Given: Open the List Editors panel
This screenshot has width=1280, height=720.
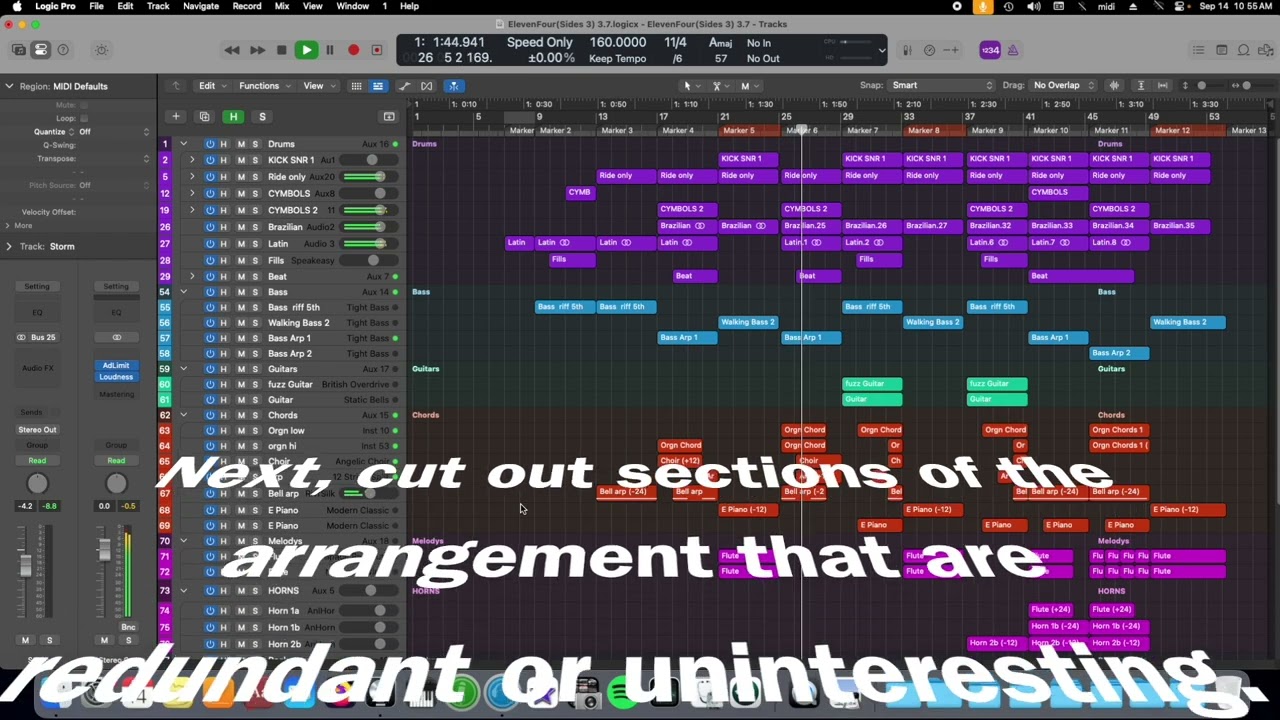Looking at the screenshot, I should coord(1198,50).
